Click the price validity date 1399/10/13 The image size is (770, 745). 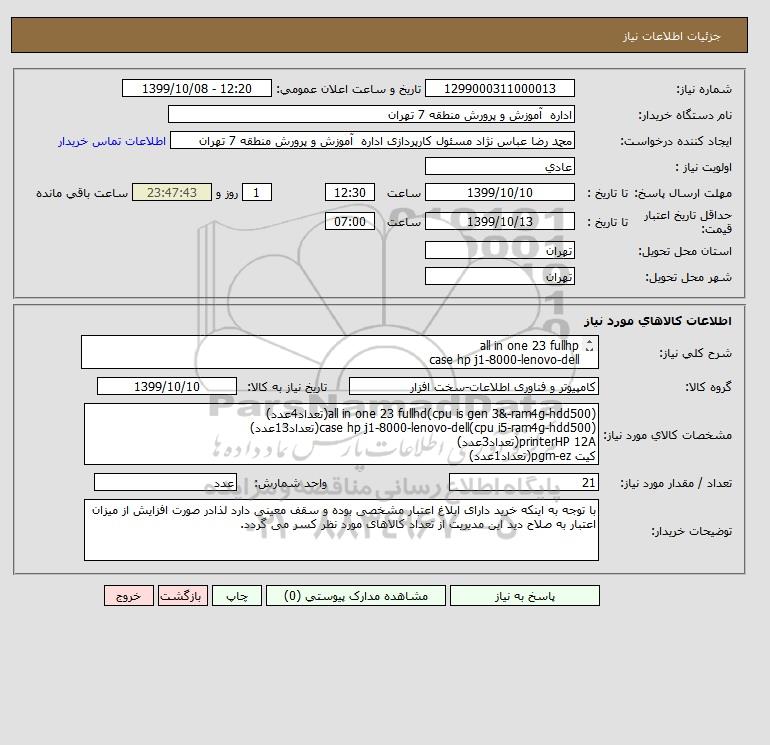[x=499, y=221]
